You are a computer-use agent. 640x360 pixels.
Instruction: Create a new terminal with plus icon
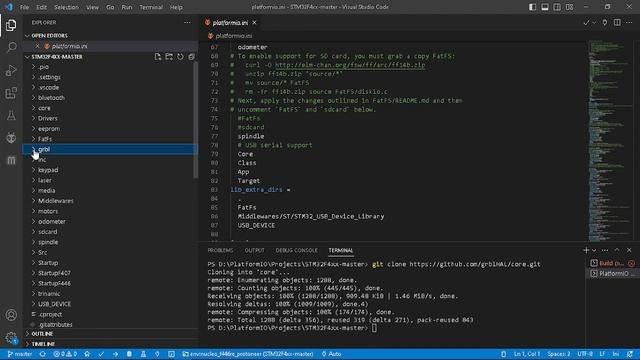[586, 250]
